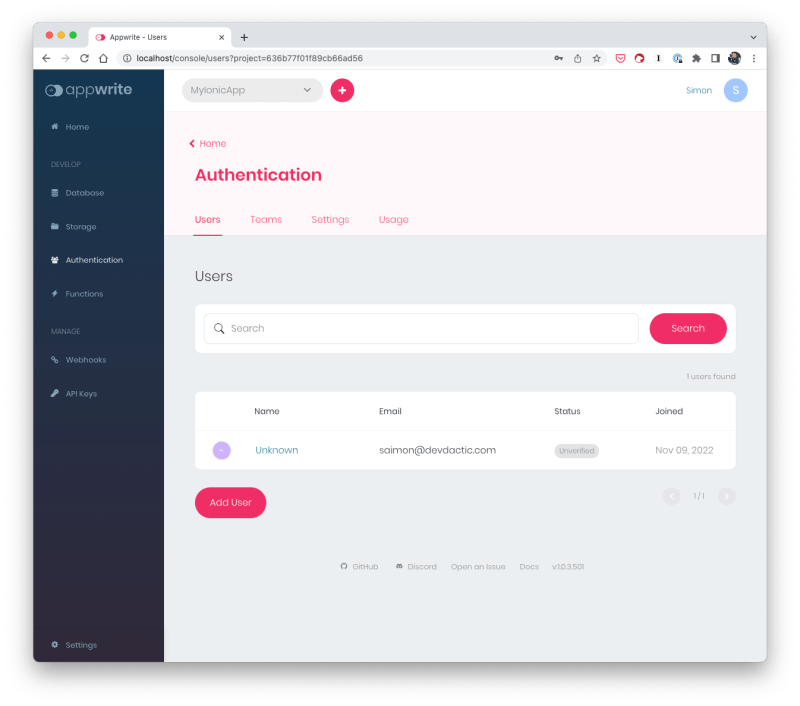
Task: Open the browser profile menu
Action: click(x=734, y=58)
